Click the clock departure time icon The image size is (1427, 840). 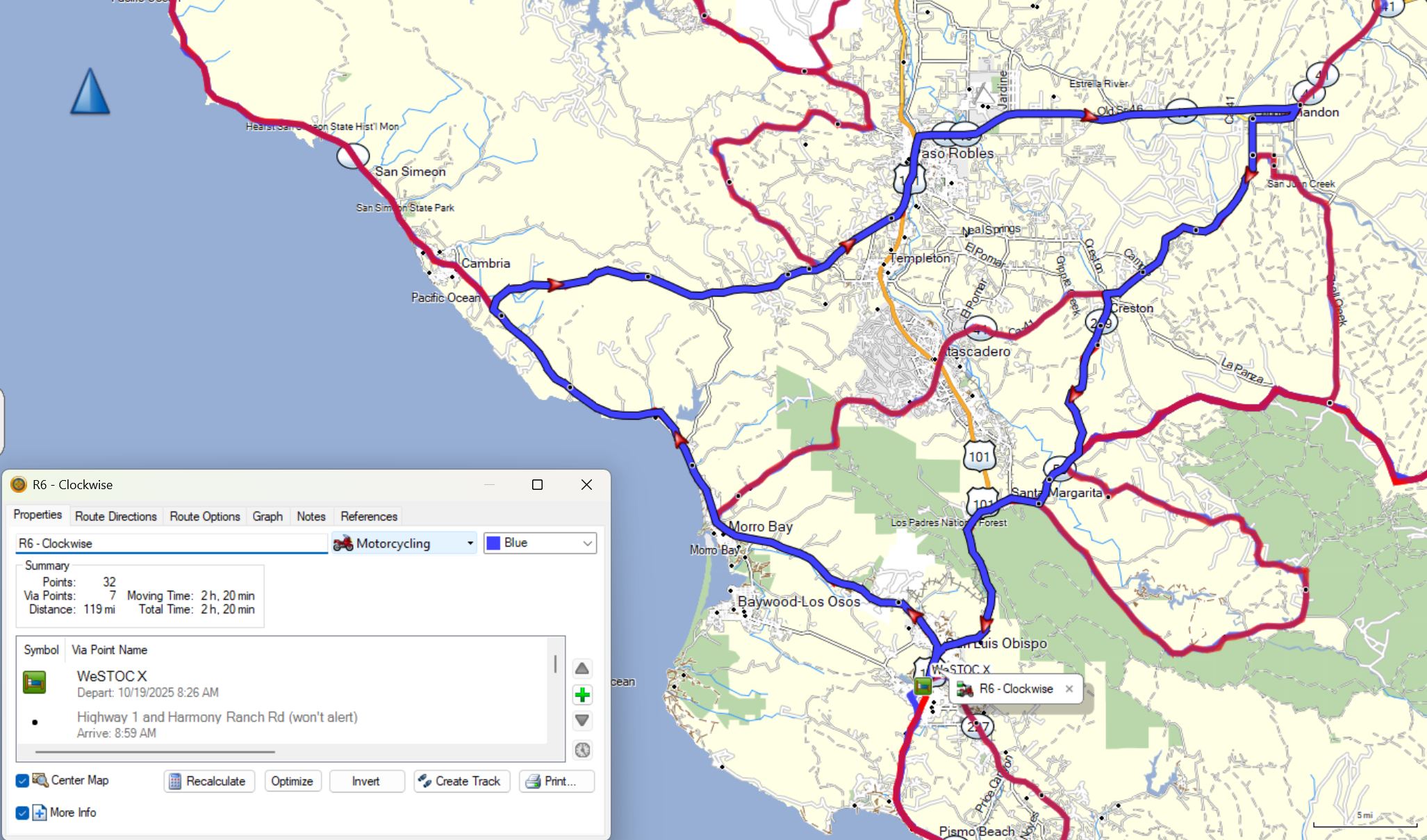click(x=582, y=750)
